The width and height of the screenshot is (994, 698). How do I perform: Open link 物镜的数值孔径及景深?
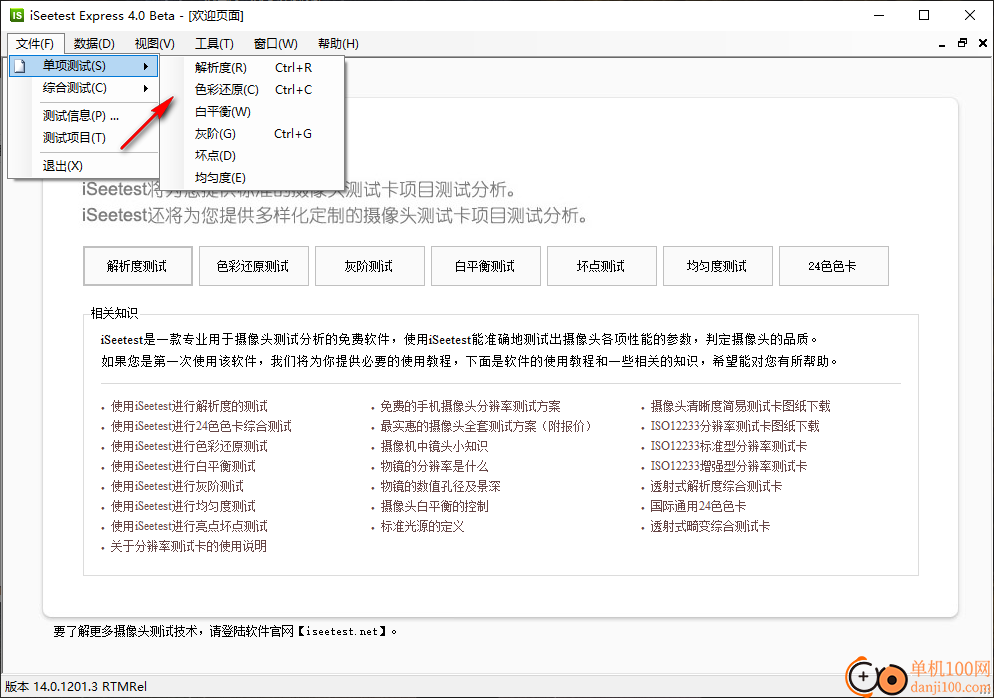click(x=441, y=486)
